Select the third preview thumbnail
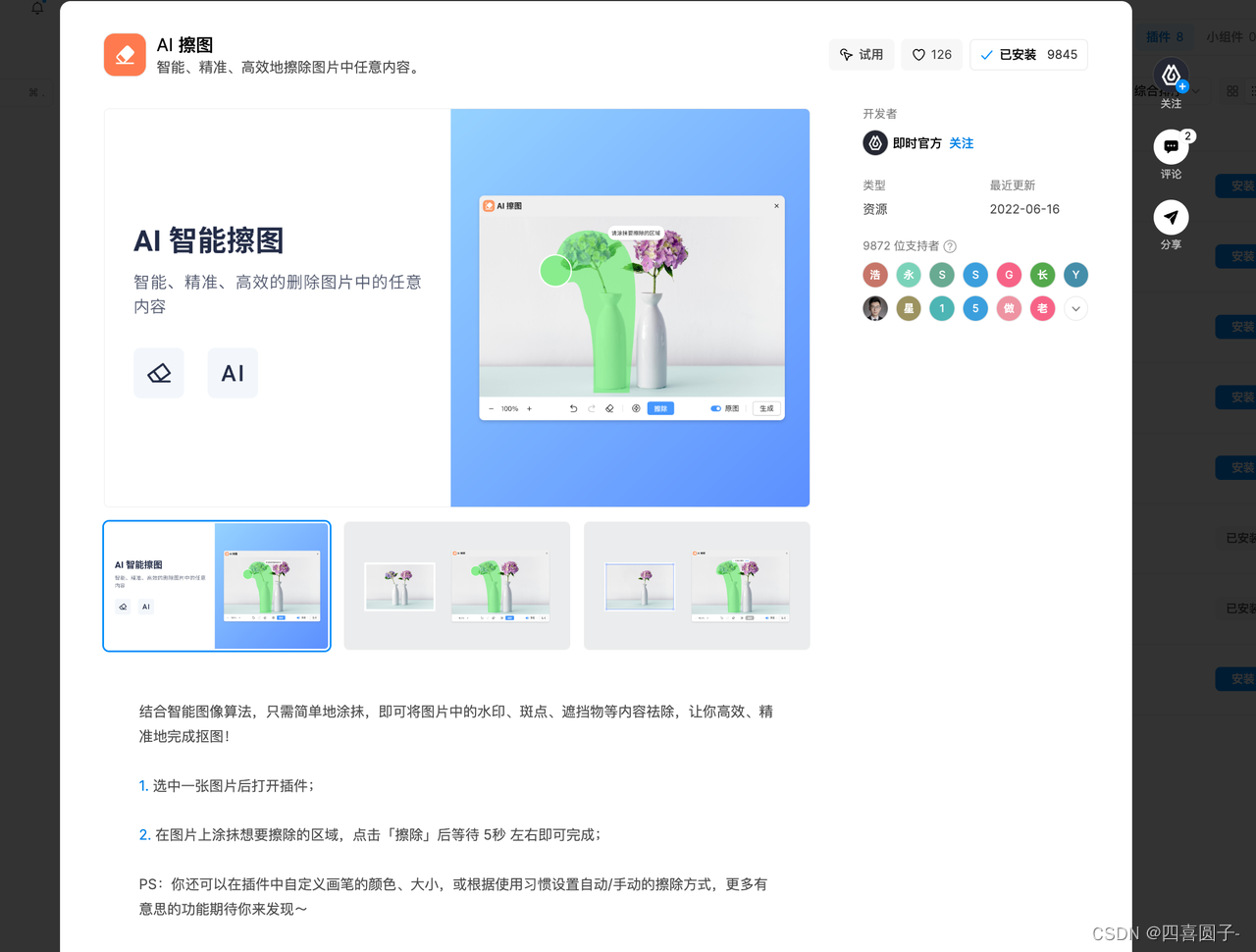 697,586
